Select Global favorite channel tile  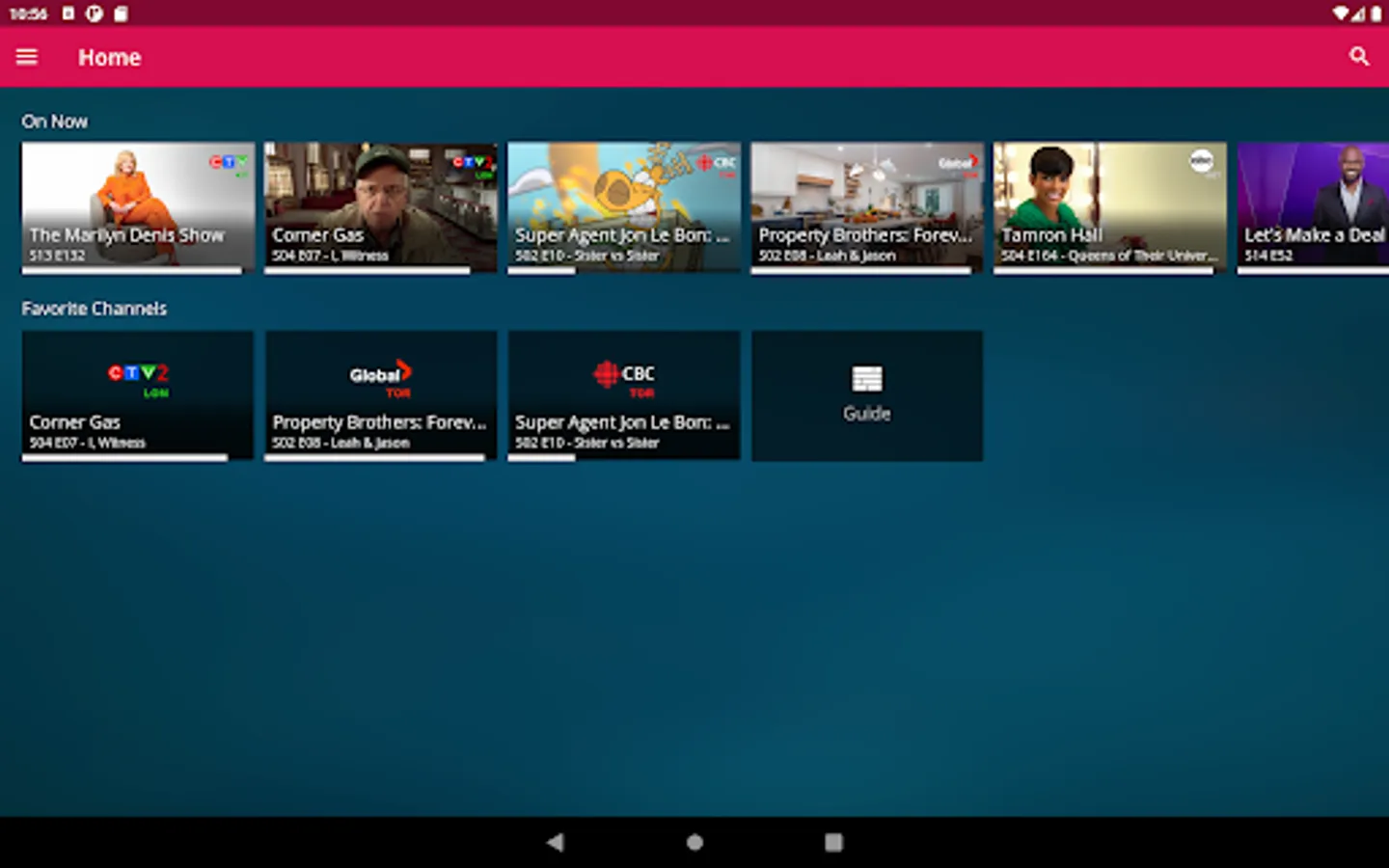pos(381,395)
